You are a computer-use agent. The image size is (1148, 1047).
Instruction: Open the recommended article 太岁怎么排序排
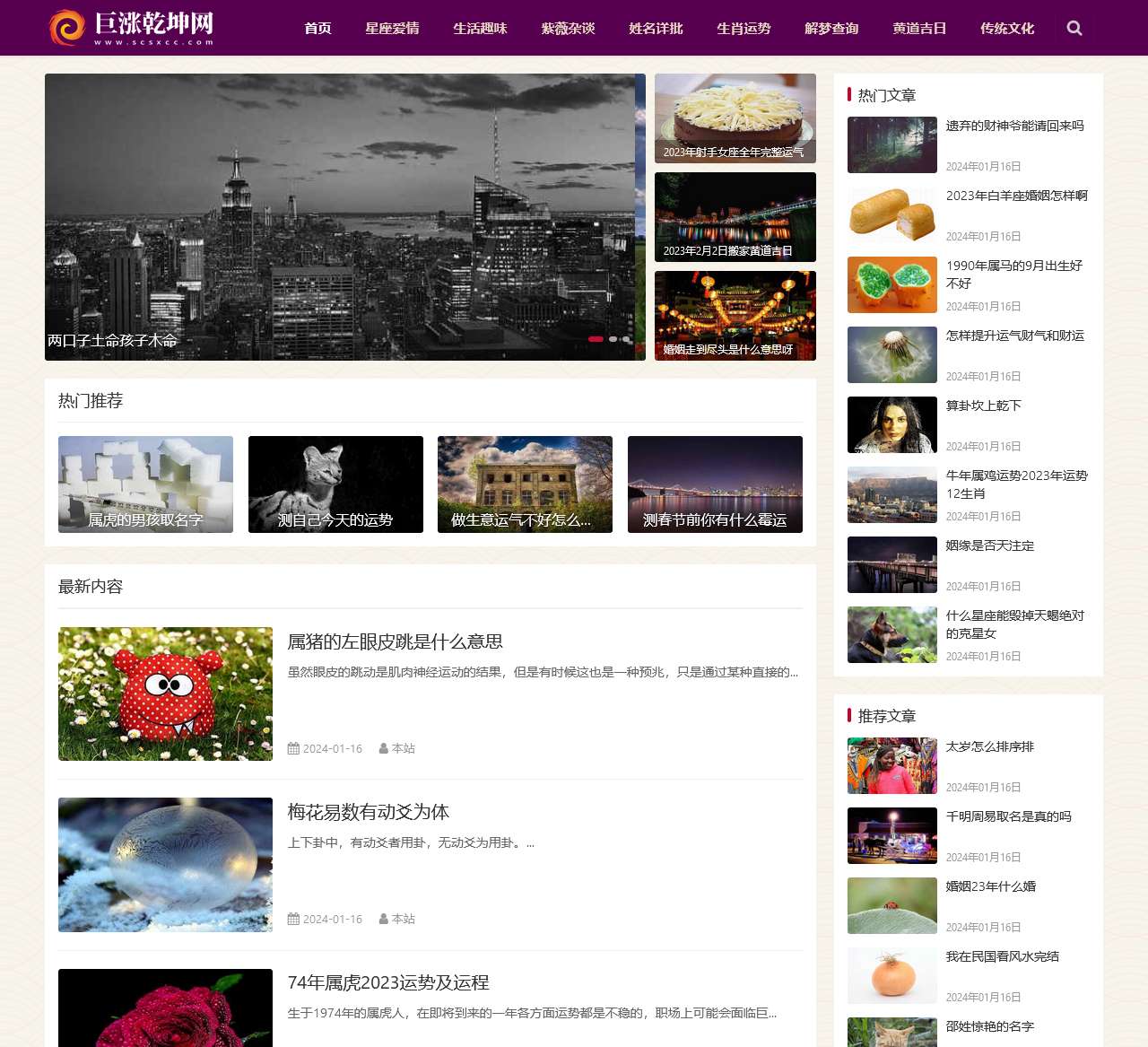(x=990, y=746)
